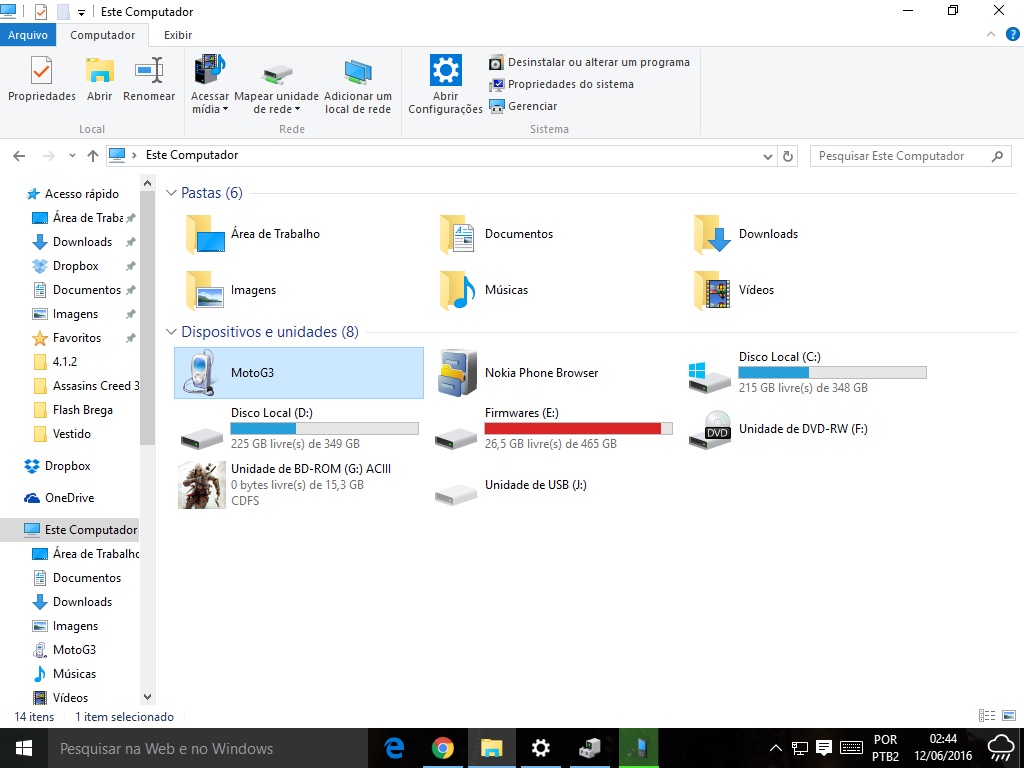Switch to details view layout
Image resolution: width=1024 pixels, height=768 pixels.
point(987,716)
